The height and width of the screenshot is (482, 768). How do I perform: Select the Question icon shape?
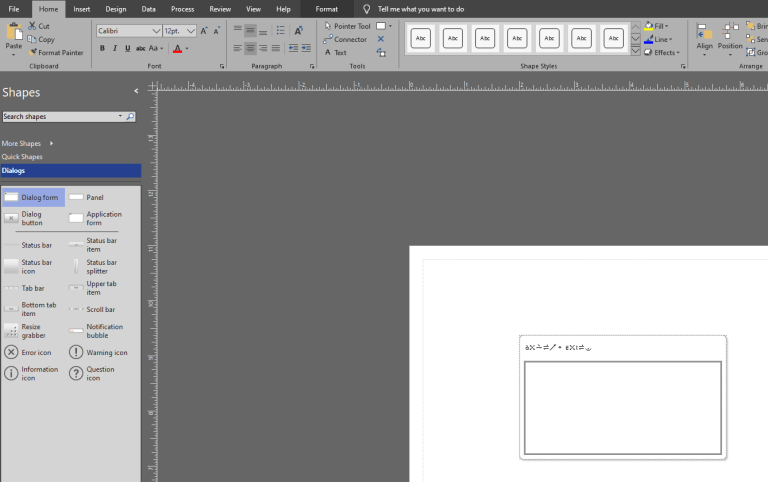click(93, 373)
